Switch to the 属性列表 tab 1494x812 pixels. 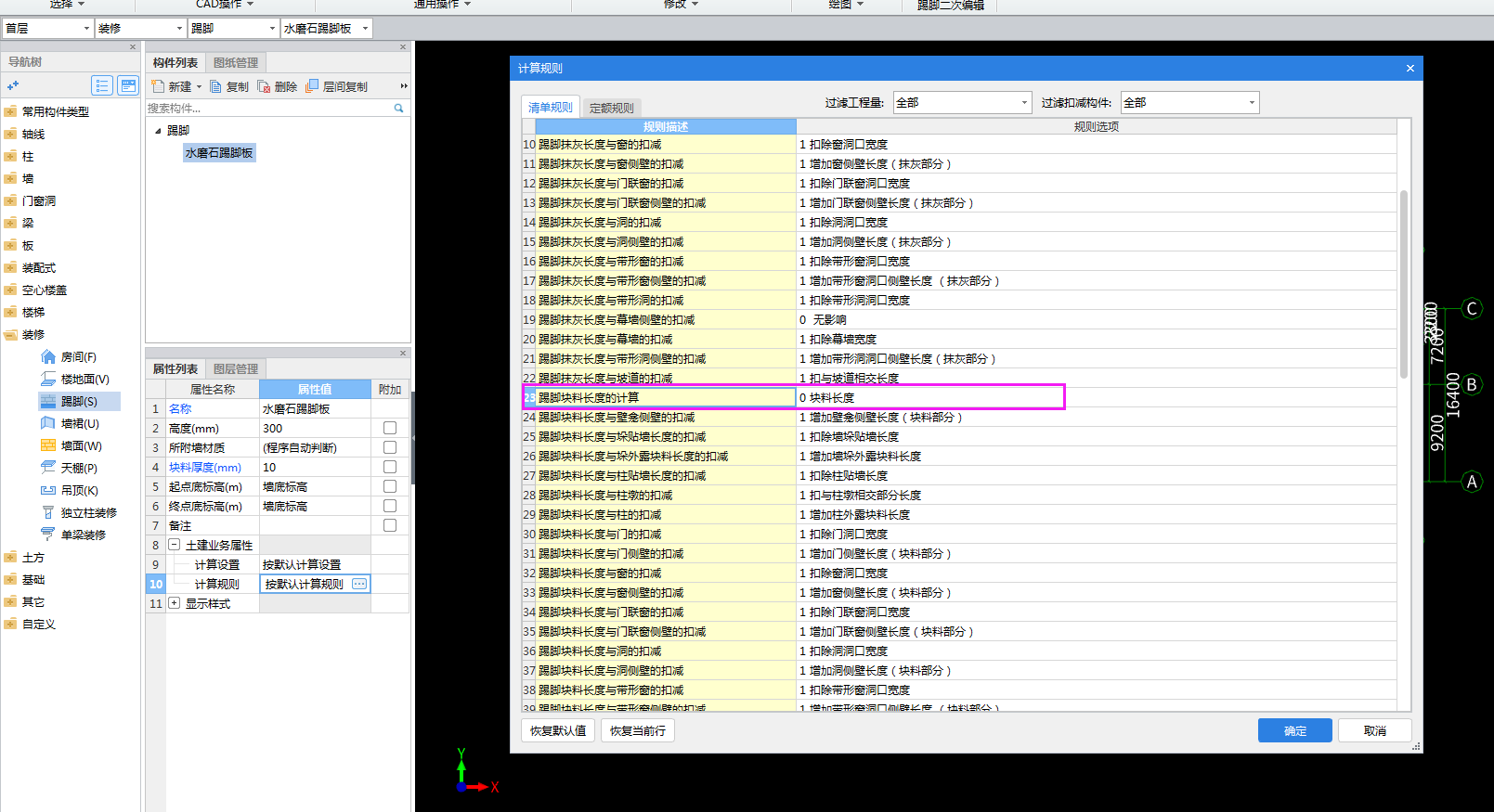pyautogui.click(x=175, y=368)
